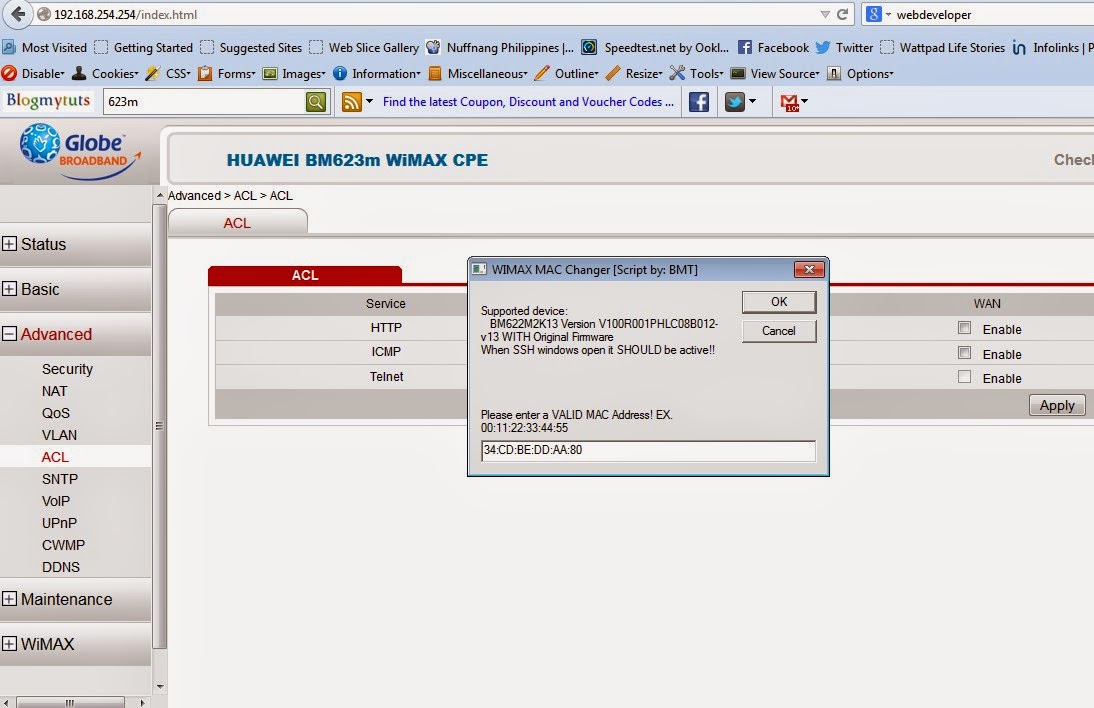Click the browser URL address bar
The image size is (1094, 708).
click(x=426, y=14)
